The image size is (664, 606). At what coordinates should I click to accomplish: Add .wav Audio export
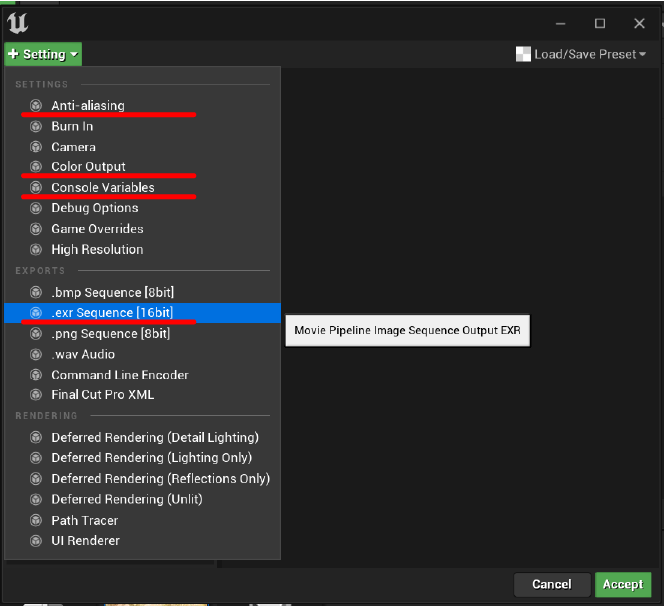pyautogui.click(x=83, y=354)
